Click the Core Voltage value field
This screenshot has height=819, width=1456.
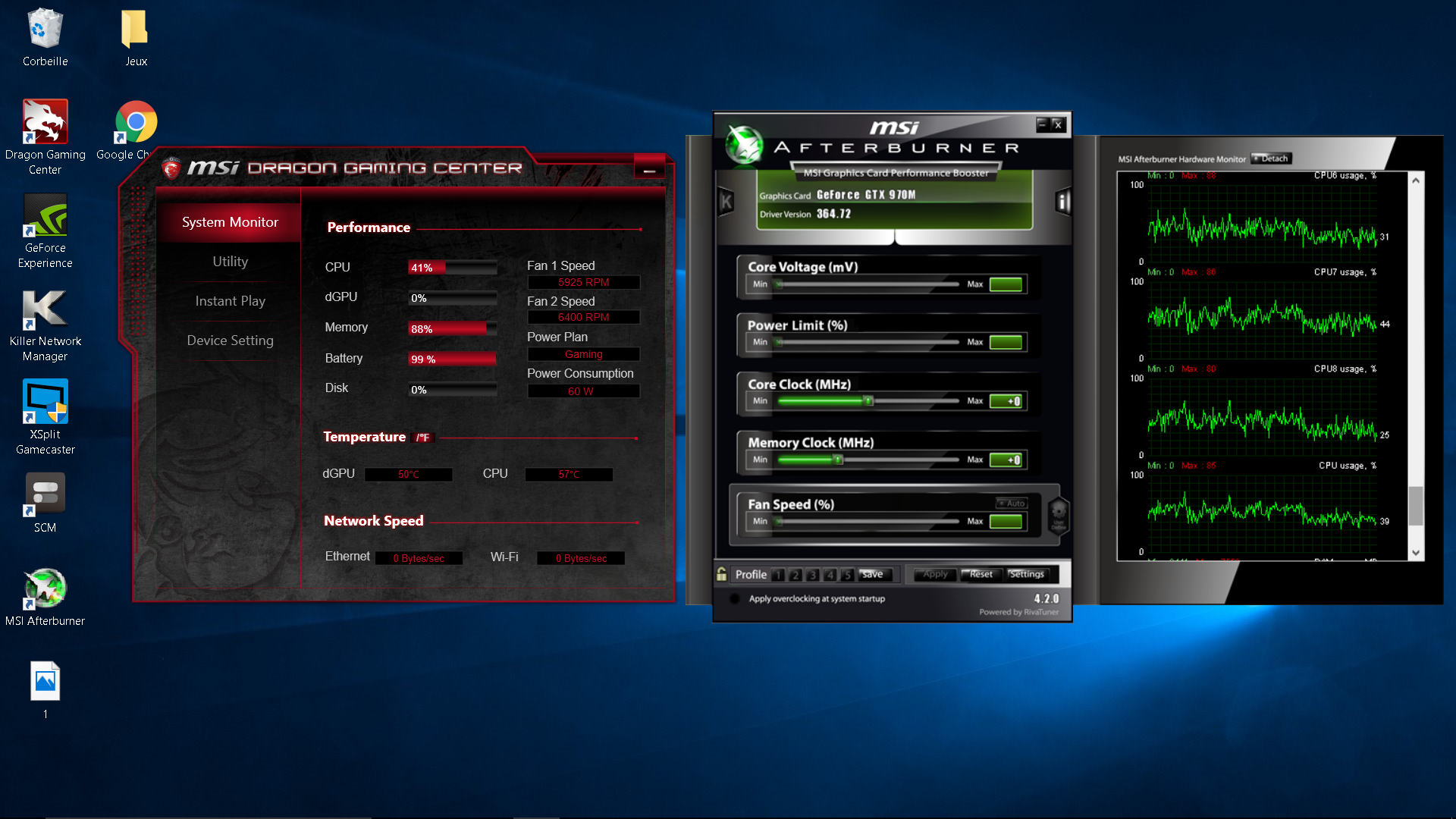click(x=1007, y=284)
